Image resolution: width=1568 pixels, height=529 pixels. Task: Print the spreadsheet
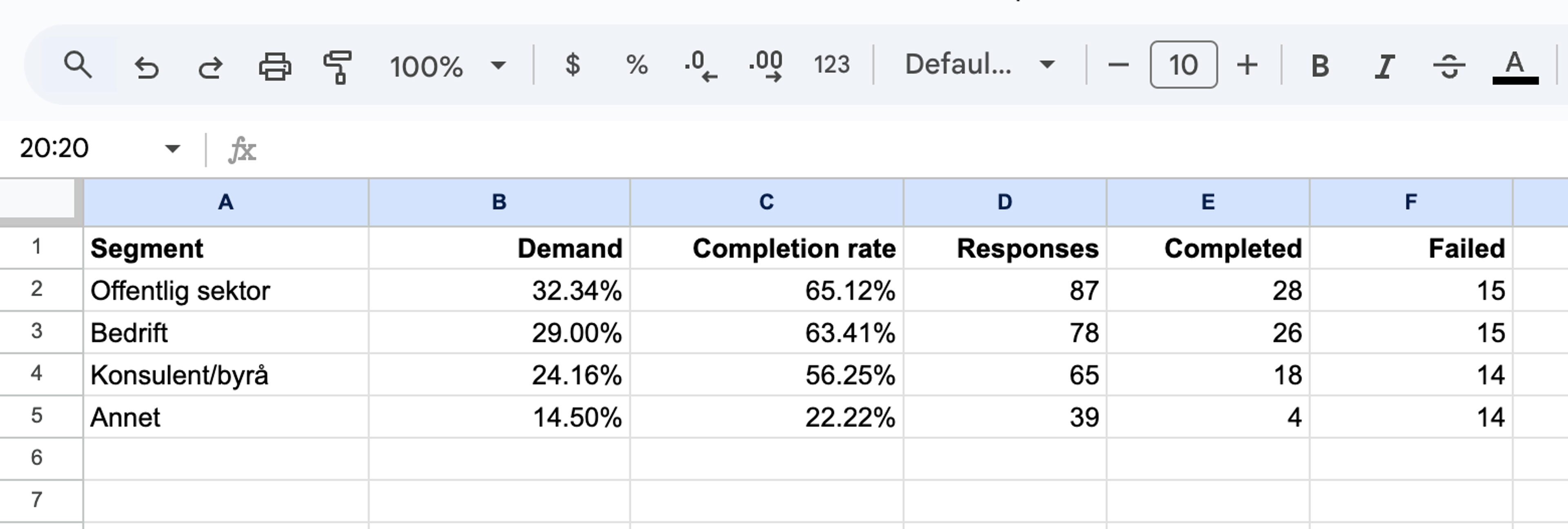(274, 66)
